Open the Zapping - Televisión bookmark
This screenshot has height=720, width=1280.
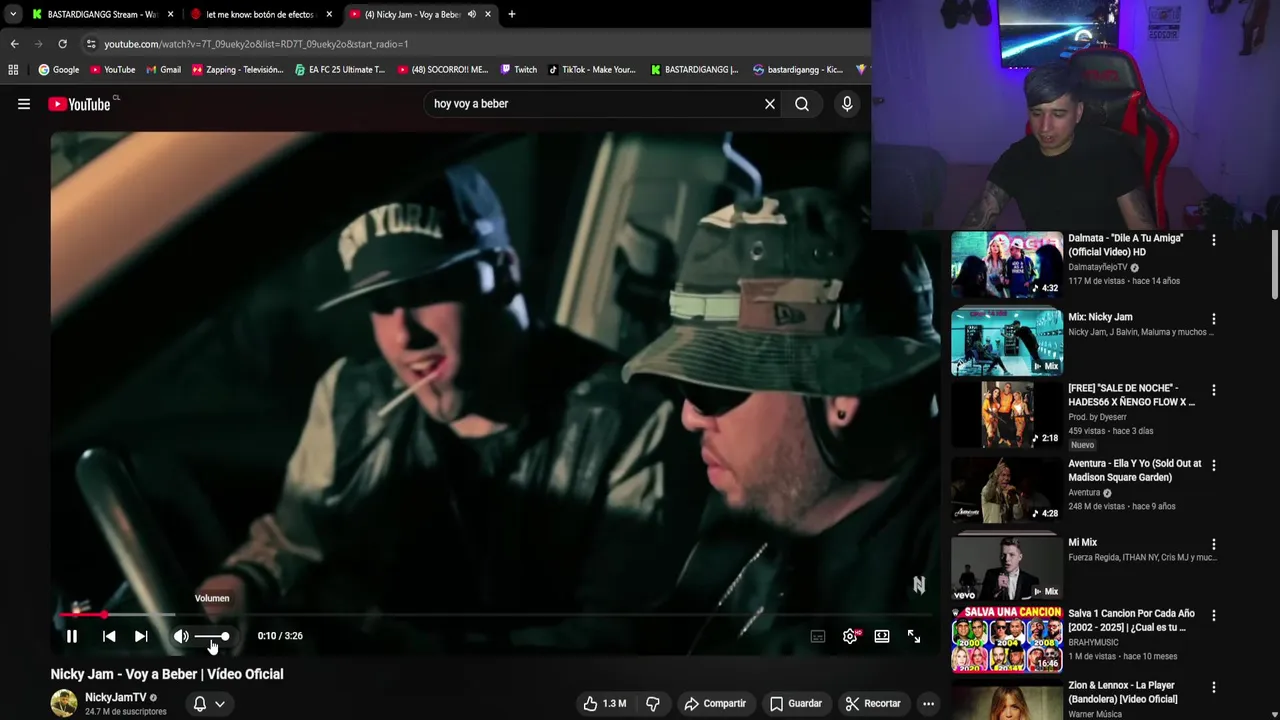coord(238,70)
